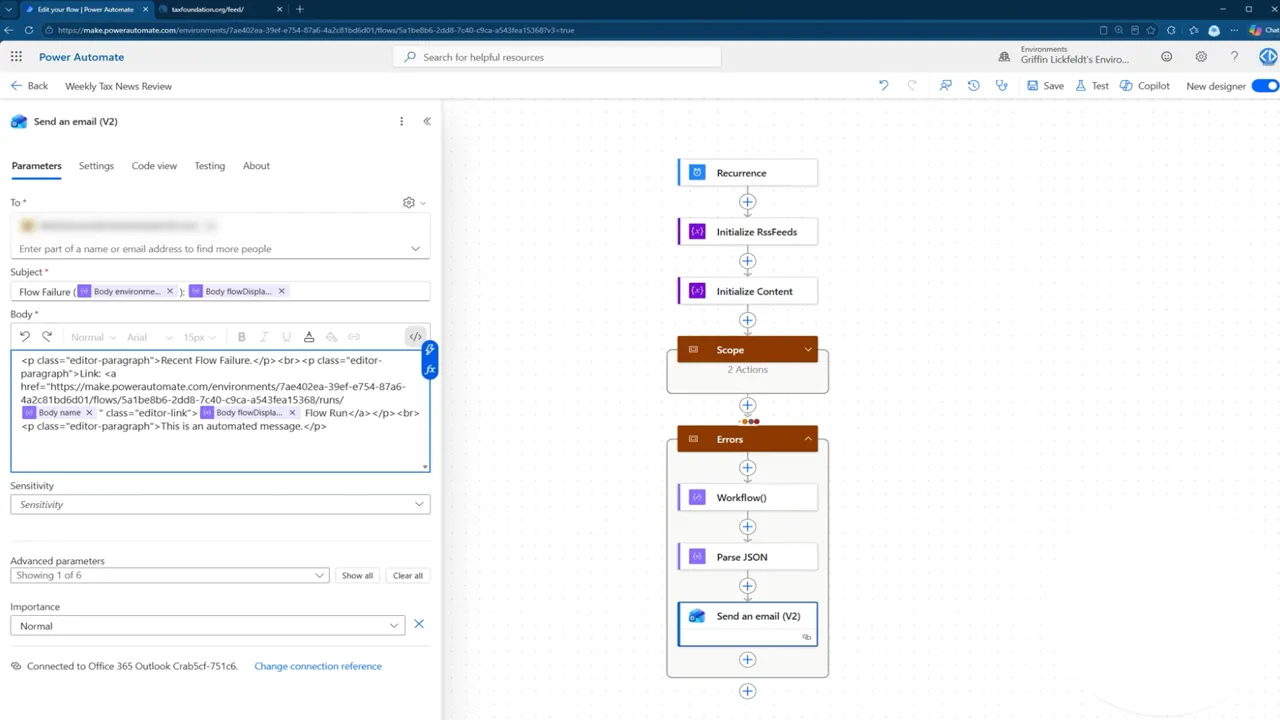Viewport: 1280px width, 720px height.
Task: Switch to the Code view tab
Action: click(x=154, y=166)
